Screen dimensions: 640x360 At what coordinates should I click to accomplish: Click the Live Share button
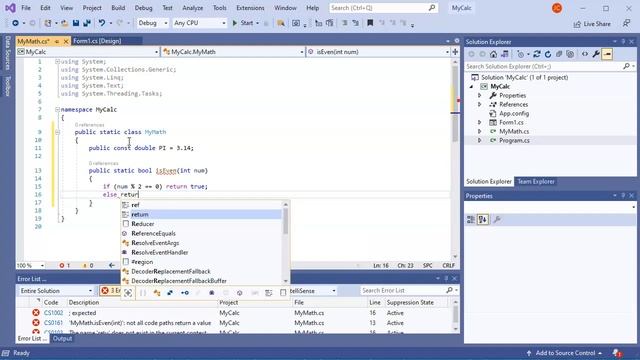coord(592,24)
